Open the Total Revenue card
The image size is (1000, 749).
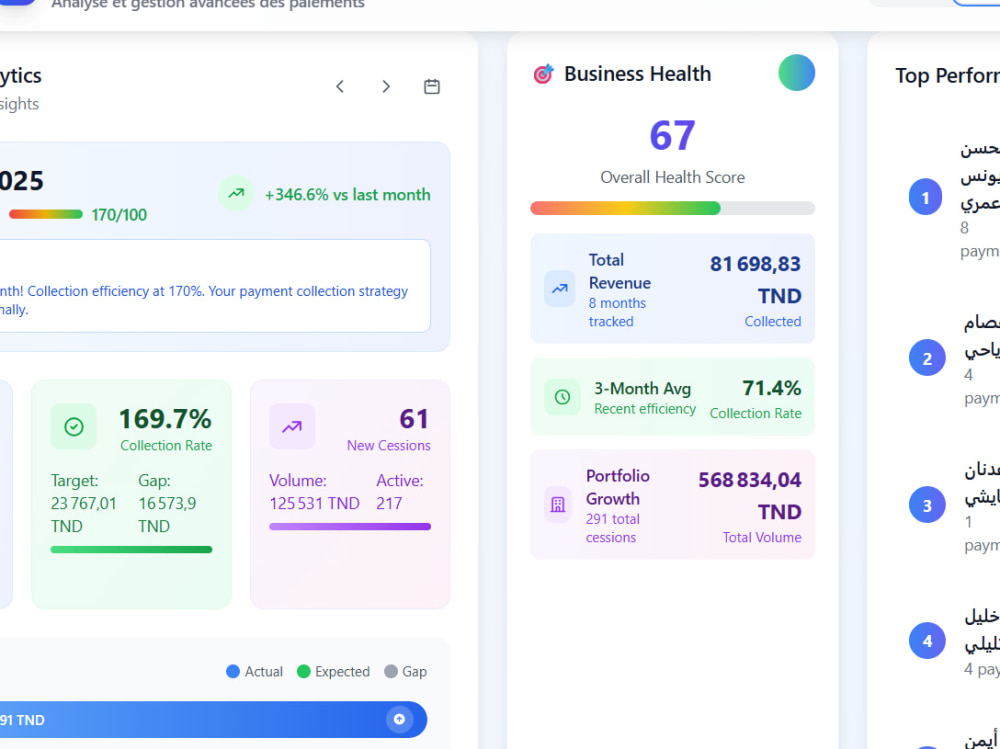[x=672, y=289]
